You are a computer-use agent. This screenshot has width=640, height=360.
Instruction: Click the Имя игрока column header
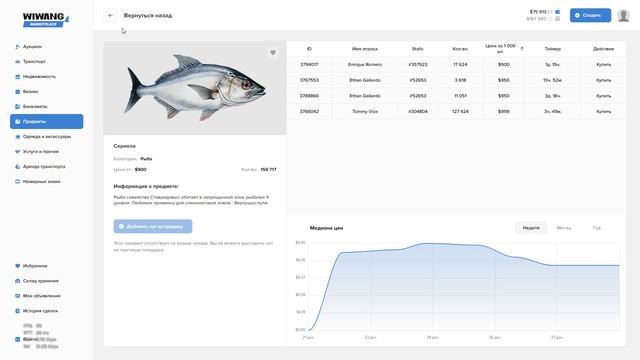pyautogui.click(x=364, y=49)
